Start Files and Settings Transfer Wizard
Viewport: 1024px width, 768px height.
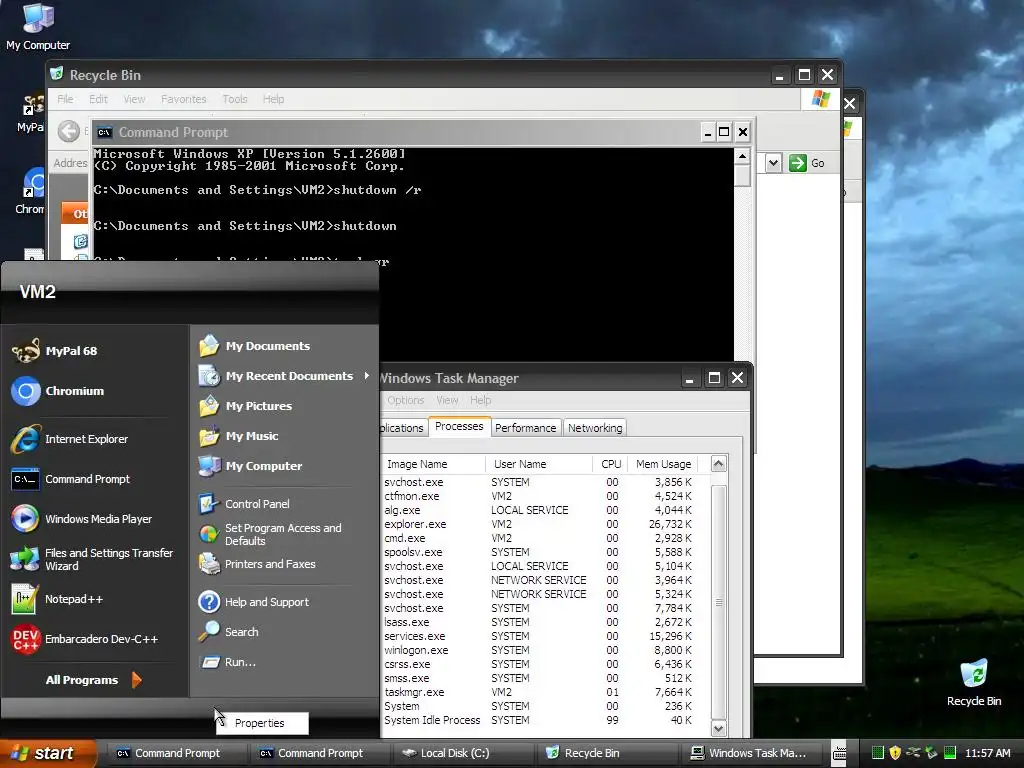92,559
